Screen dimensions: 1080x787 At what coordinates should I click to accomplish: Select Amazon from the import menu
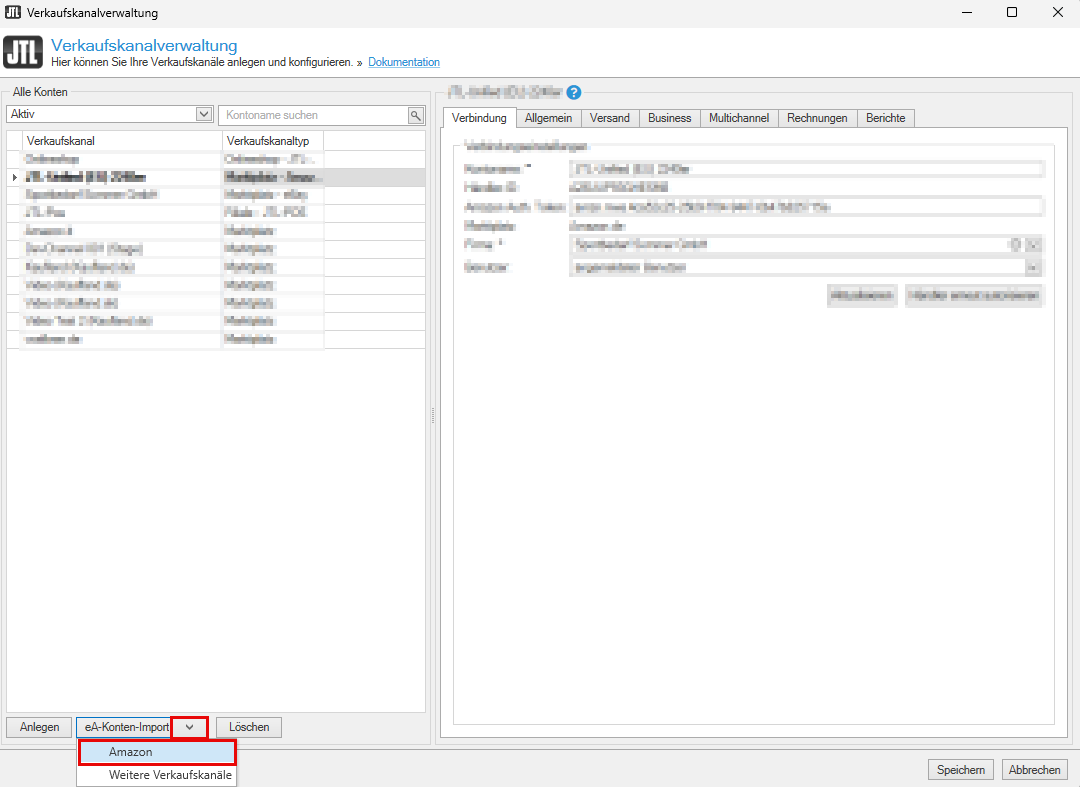click(x=157, y=752)
